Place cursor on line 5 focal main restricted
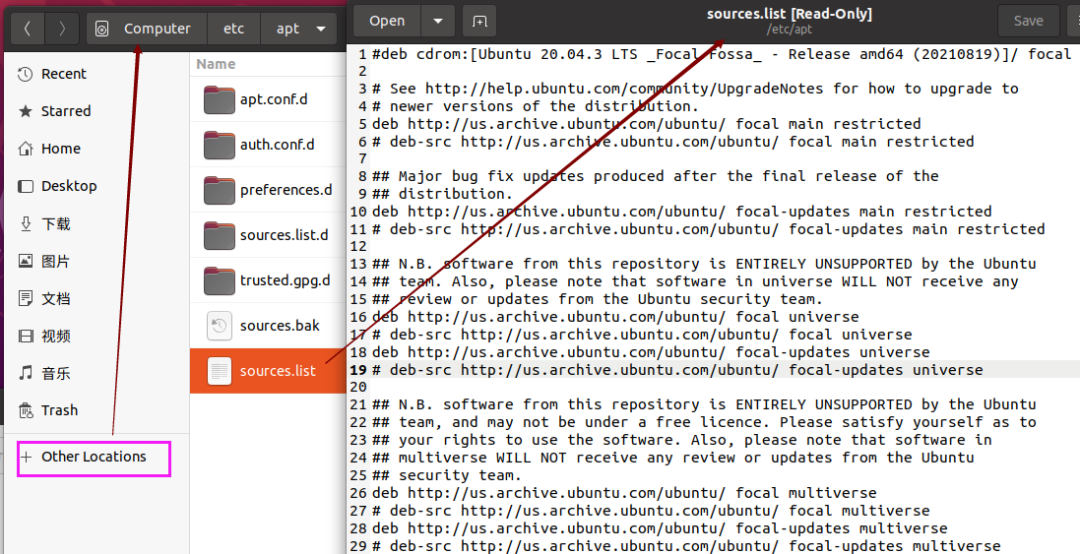Viewport: 1080px width, 554px height. tap(646, 124)
